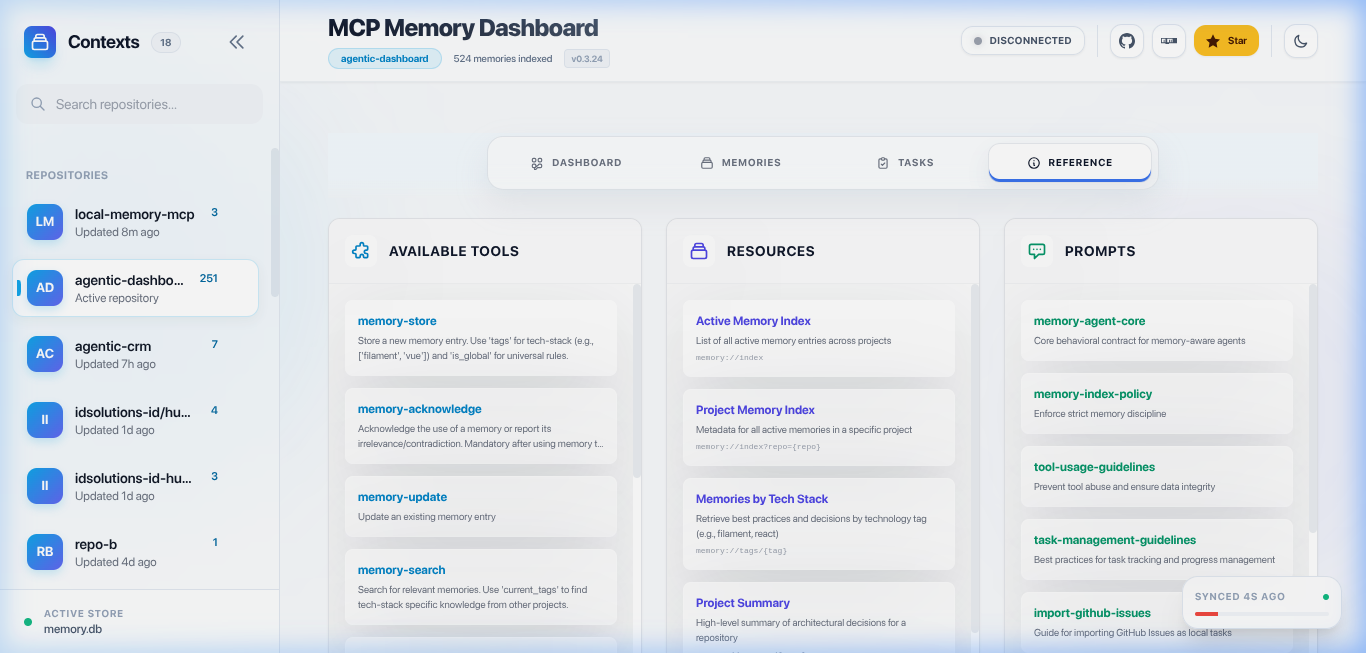This screenshot has width=1366, height=653.
Task: Click the red sync progress bar
Action: point(1206,613)
